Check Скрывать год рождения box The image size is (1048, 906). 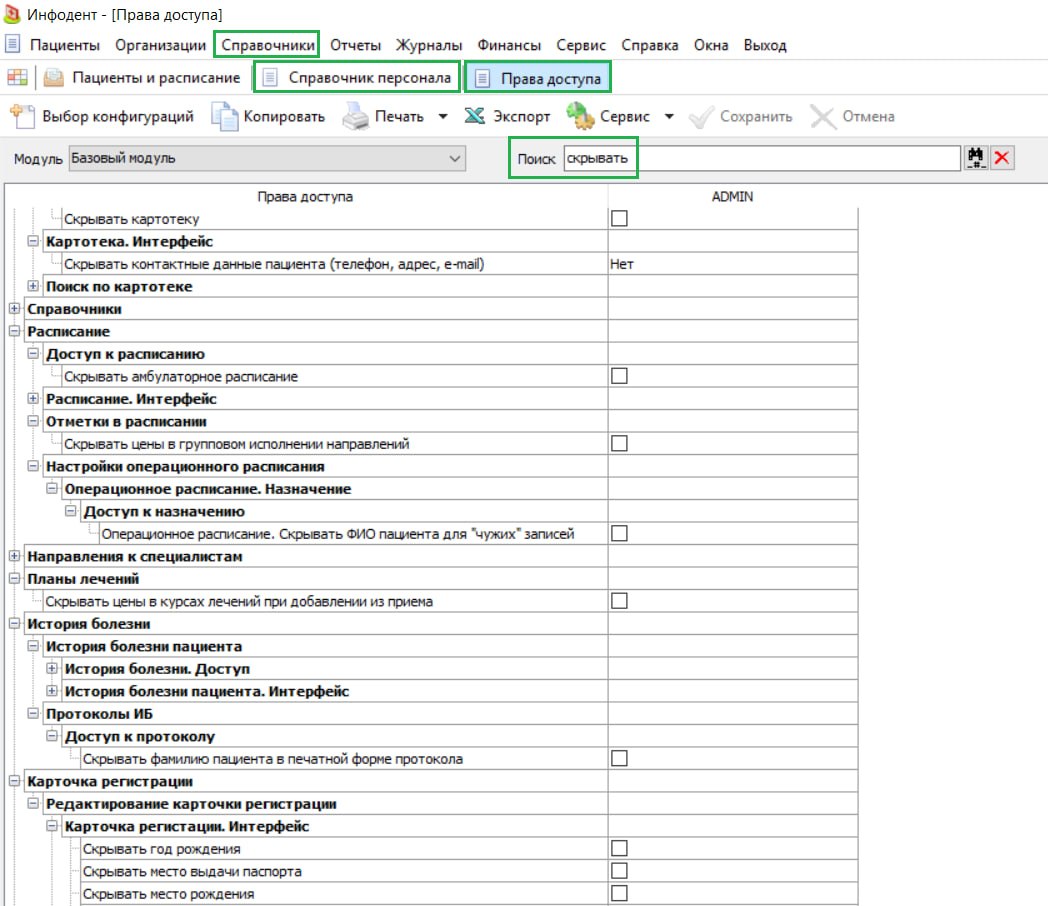[619, 848]
